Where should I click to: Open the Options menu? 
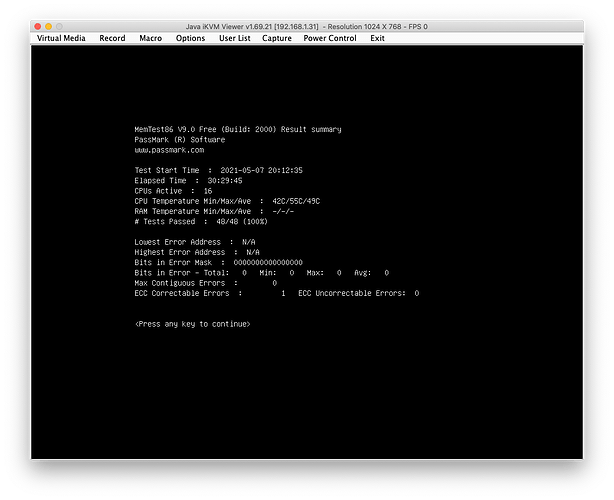tap(190, 38)
